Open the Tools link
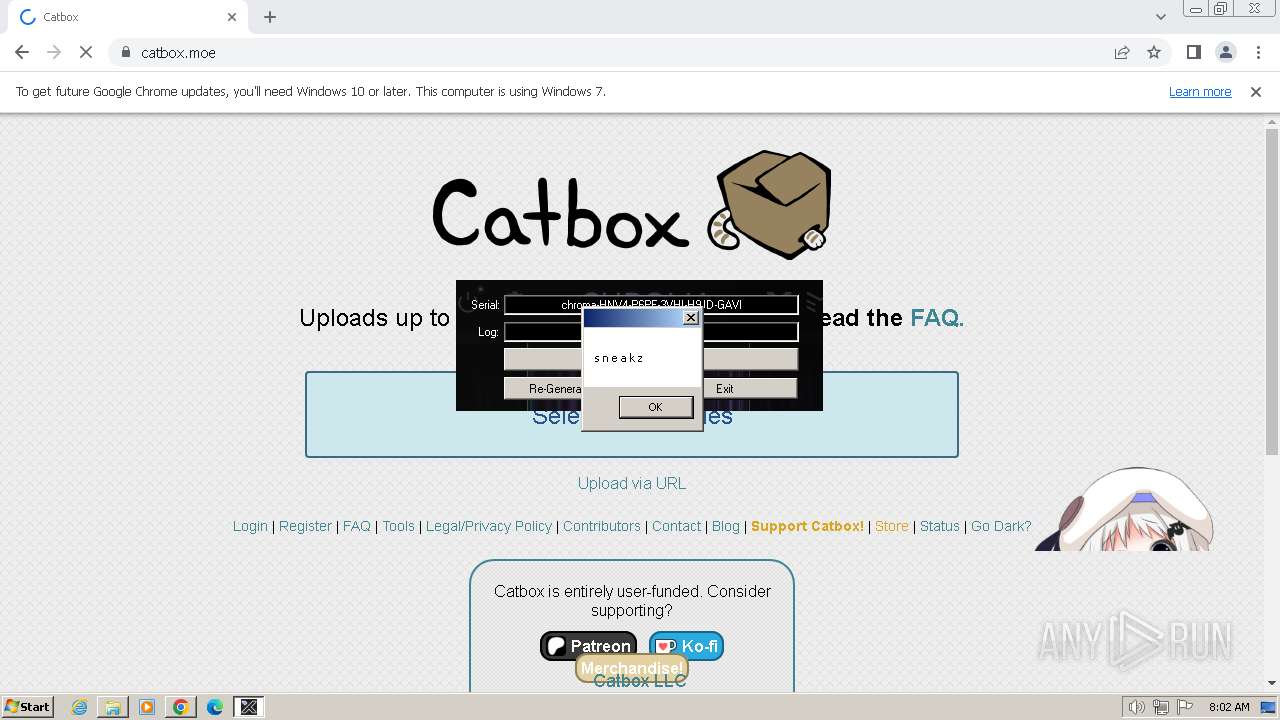This screenshot has width=1280, height=720. [x=398, y=526]
